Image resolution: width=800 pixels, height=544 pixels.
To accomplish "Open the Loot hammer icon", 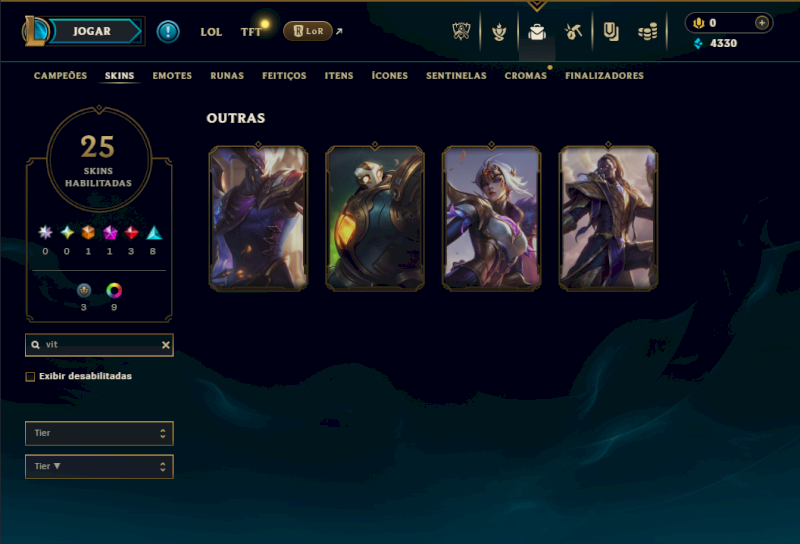I will click(x=573, y=32).
